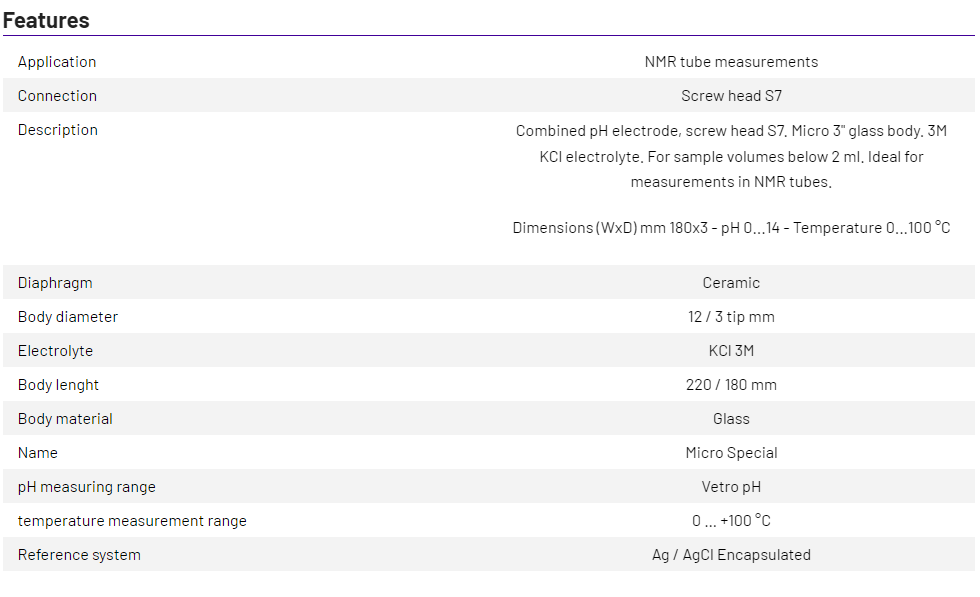Click the Ceramic value
The image size is (980, 597).
731,283
